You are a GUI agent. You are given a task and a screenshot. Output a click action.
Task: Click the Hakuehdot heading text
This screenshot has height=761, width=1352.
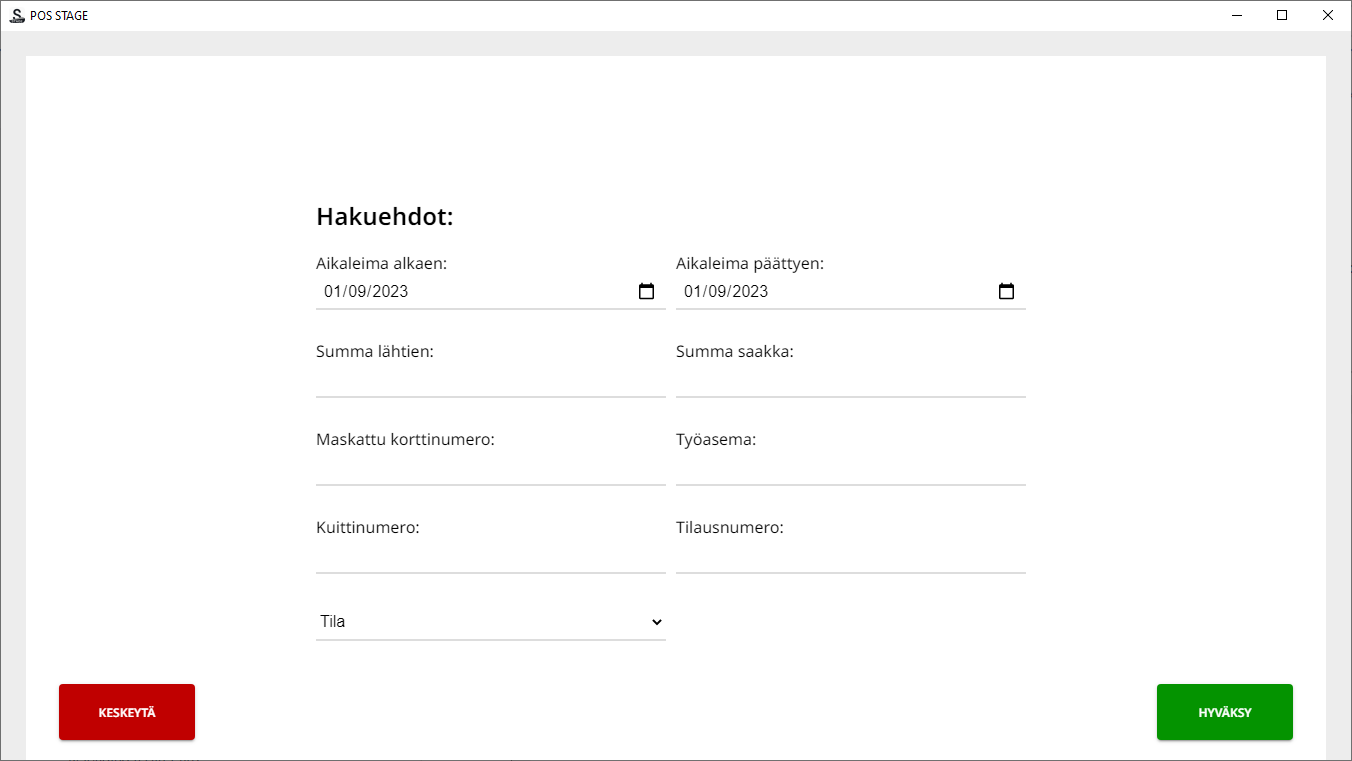385,217
